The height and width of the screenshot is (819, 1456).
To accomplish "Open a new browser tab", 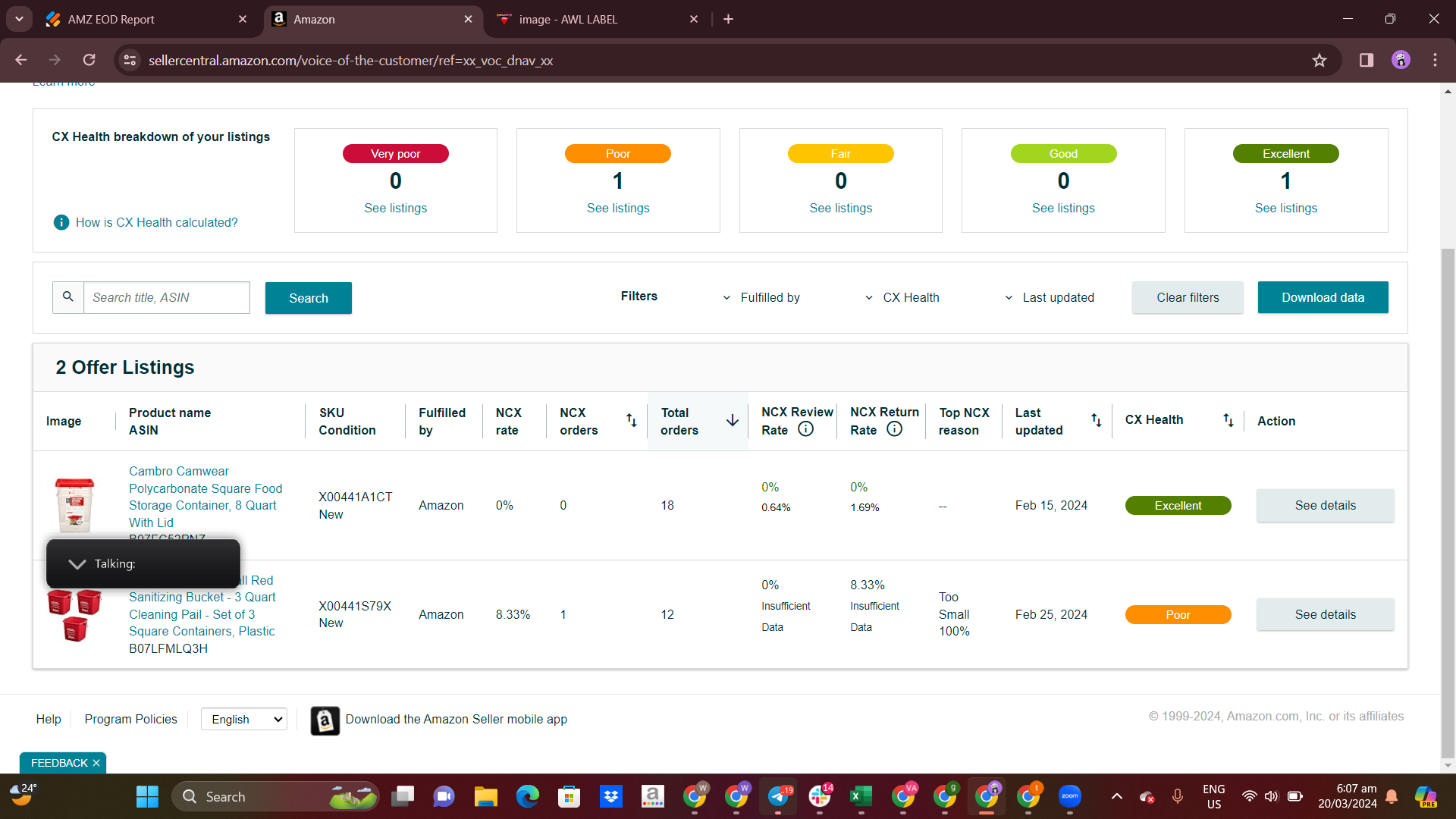I will click(729, 19).
